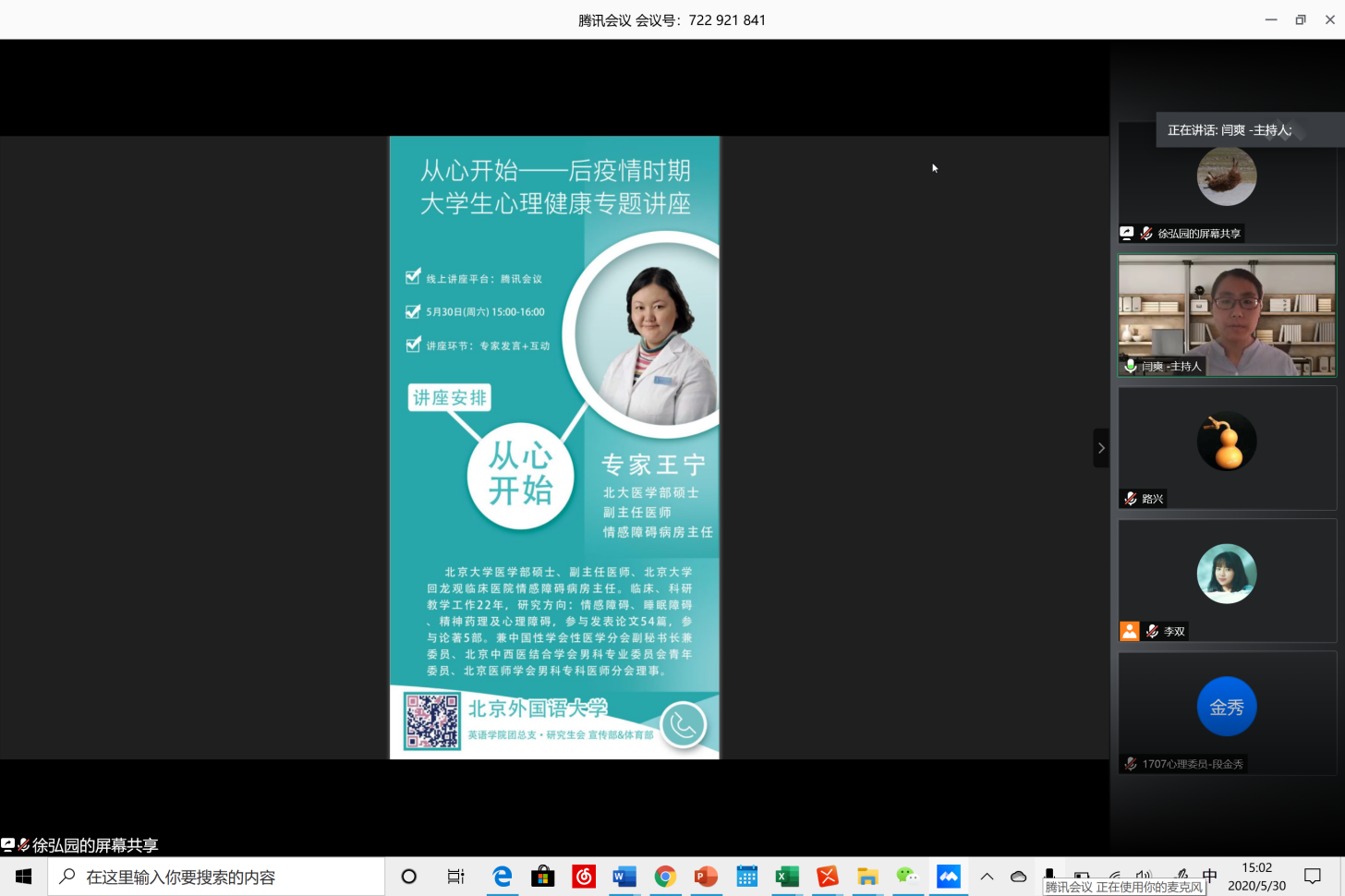Click 路兴's gourd avatar tile
Viewport: 1345px width, 896px height.
1226,442
